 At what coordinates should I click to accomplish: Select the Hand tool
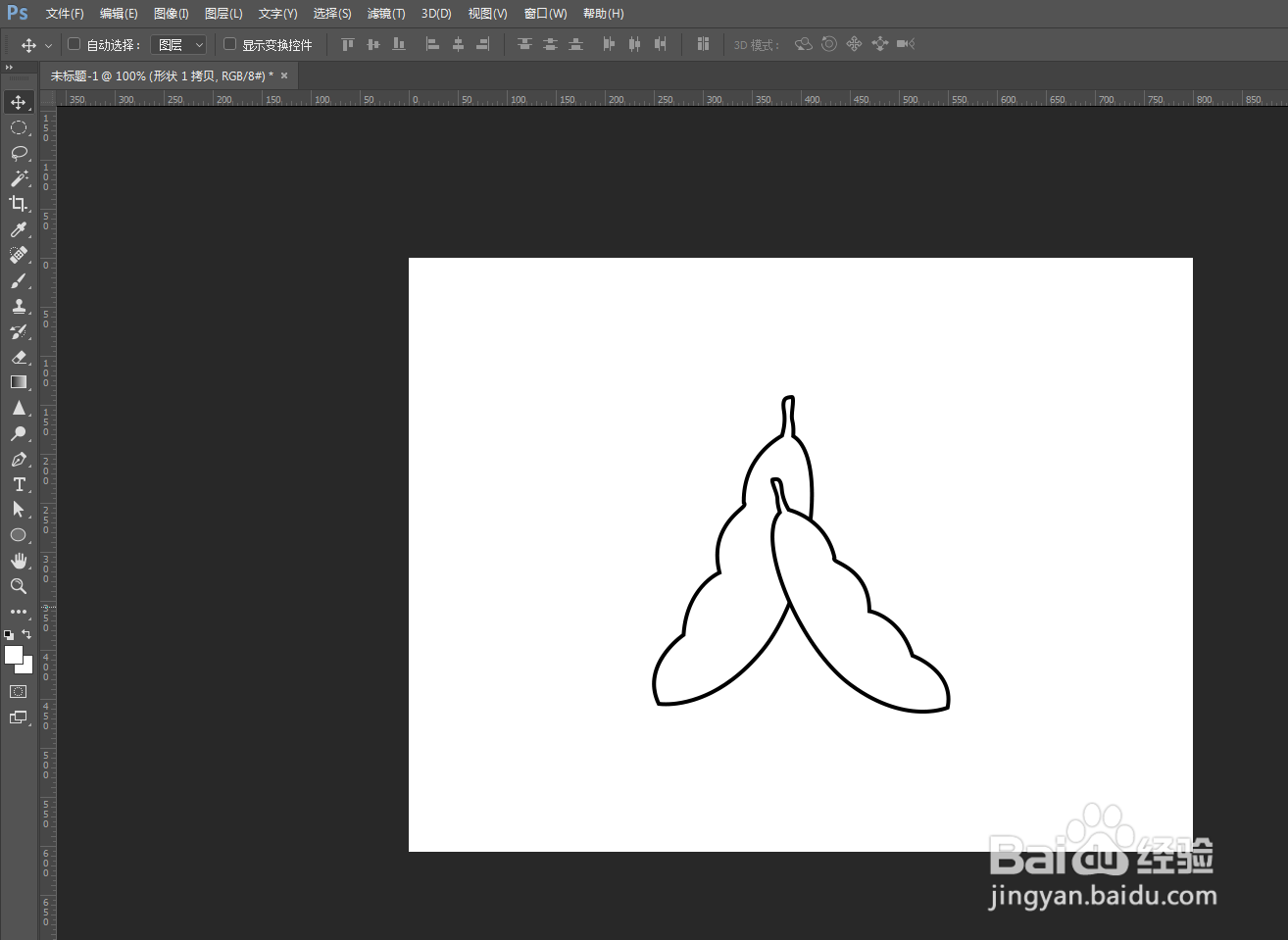[19, 561]
